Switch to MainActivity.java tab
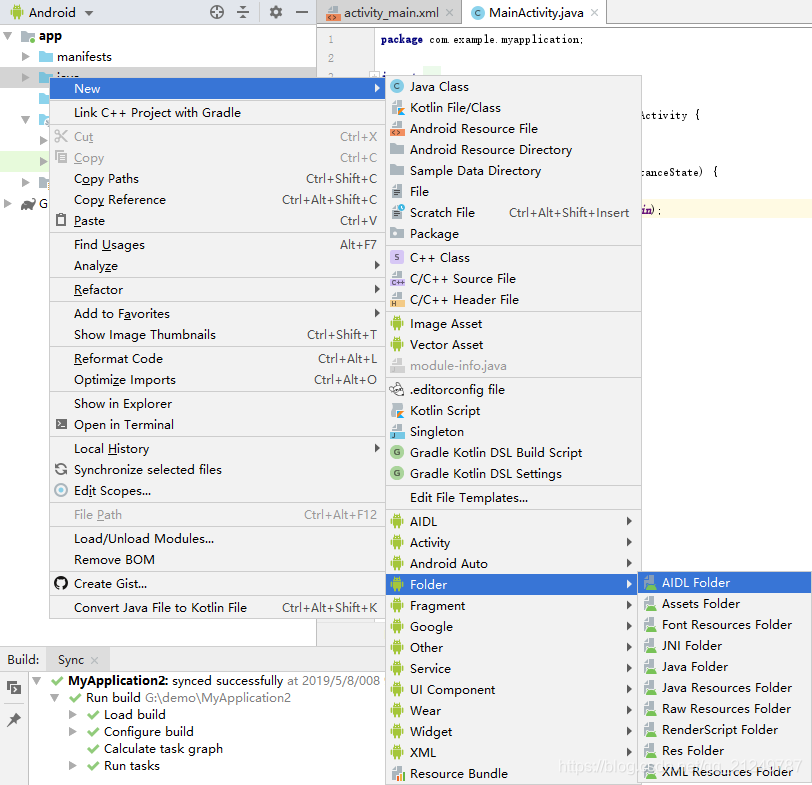Viewport: 812px width, 785px height. [x=536, y=12]
